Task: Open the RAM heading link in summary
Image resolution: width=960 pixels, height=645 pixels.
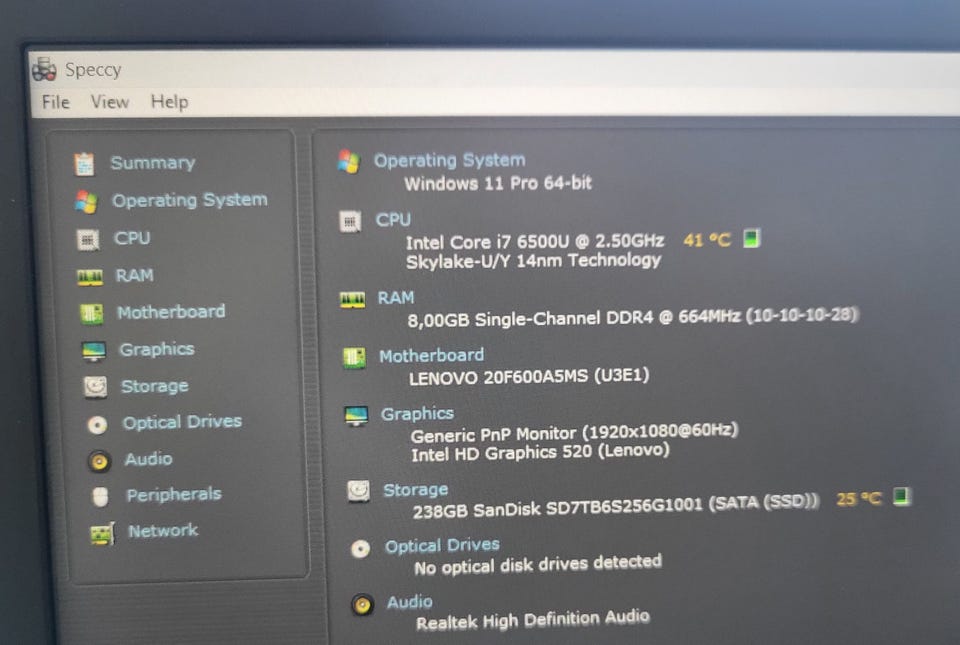Action: tap(396, 298)
